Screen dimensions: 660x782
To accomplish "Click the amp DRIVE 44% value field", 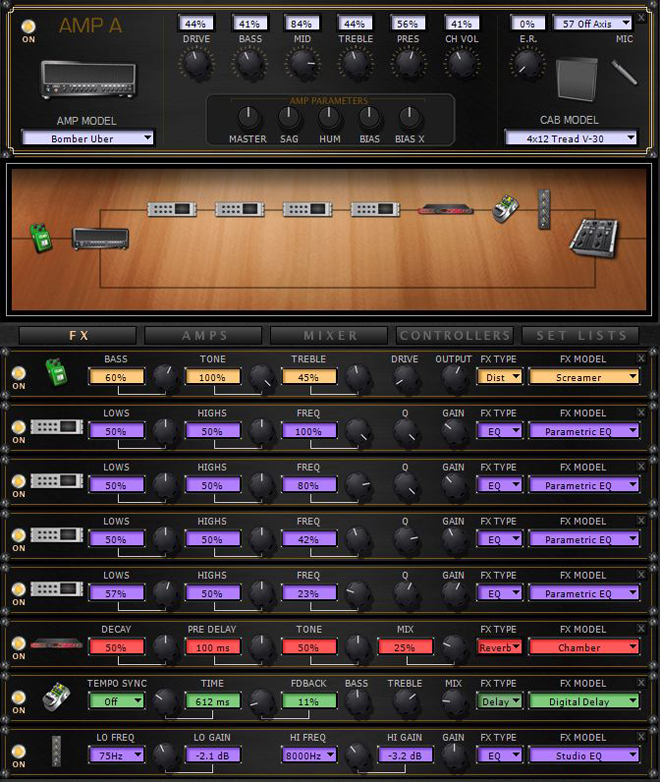I will point(196,23).
